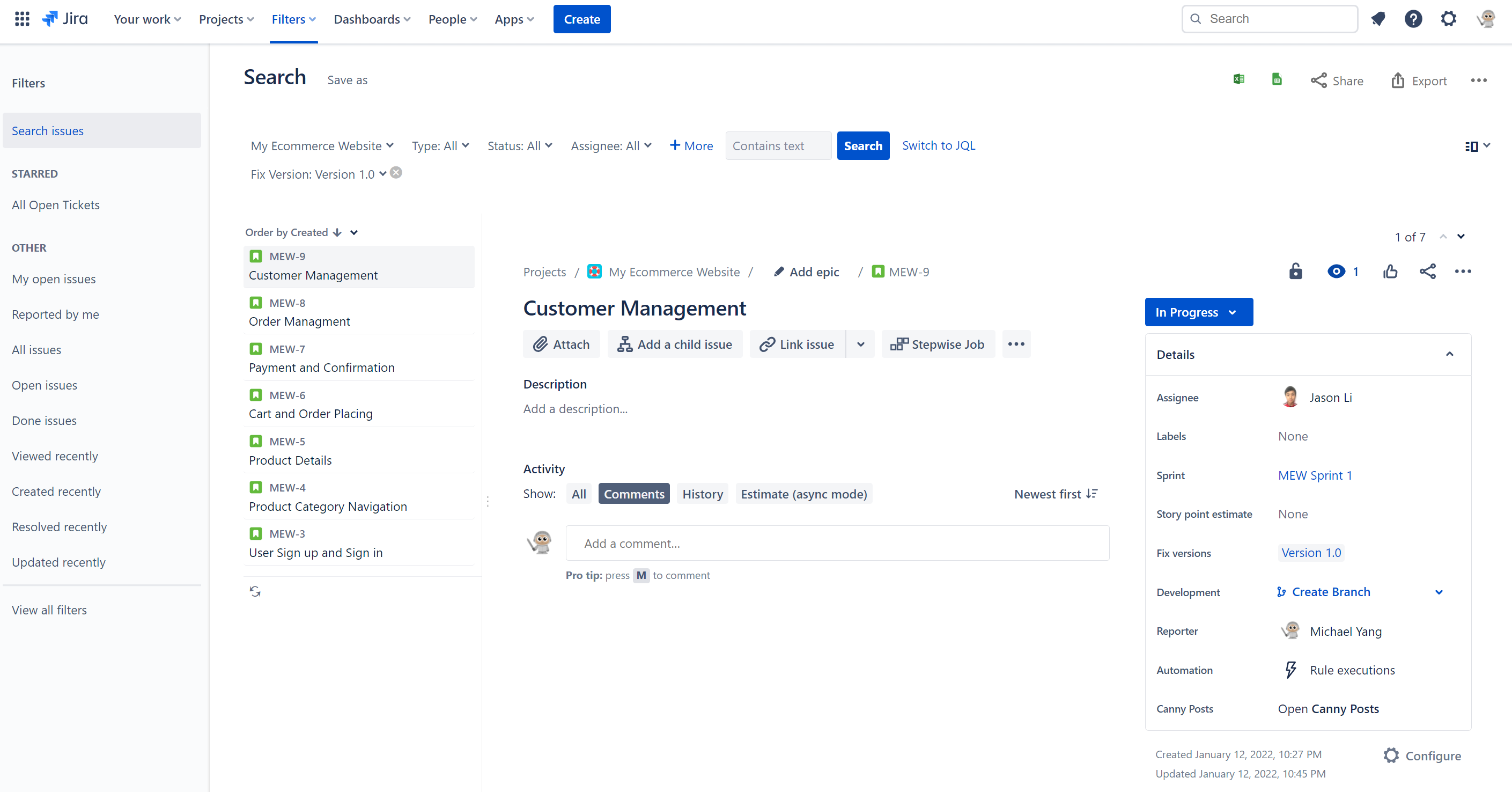
Task: Refresh the issue list
Action: pyautogui.click(x=255, y=591)
